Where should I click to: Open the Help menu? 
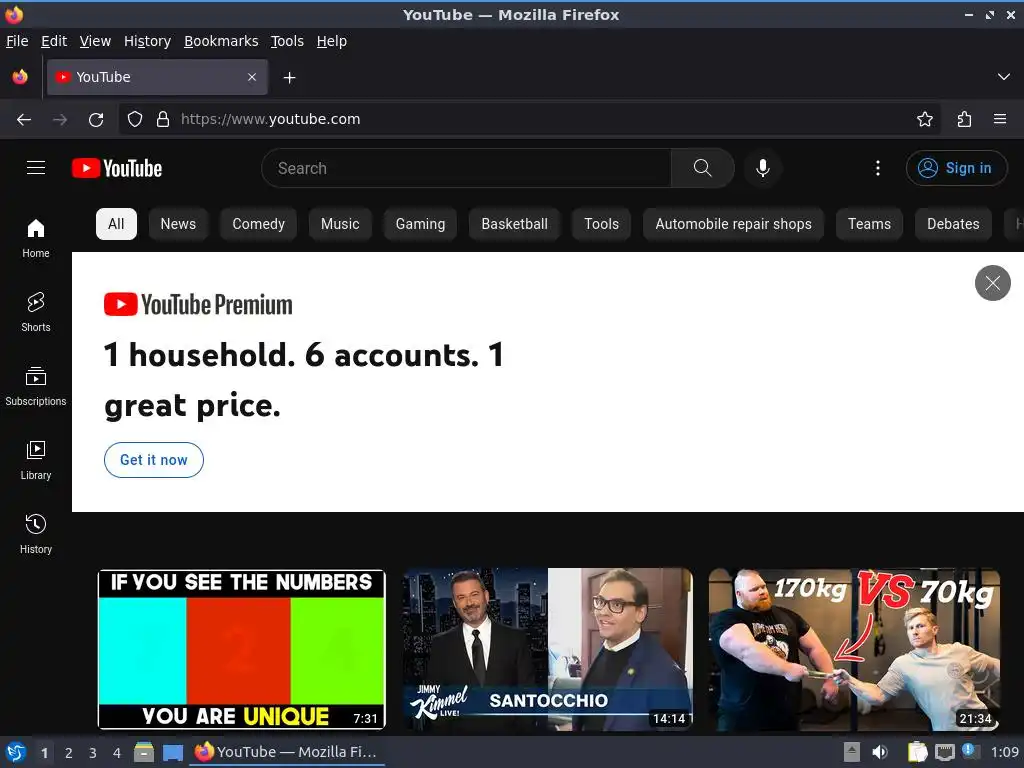[332, 41]
